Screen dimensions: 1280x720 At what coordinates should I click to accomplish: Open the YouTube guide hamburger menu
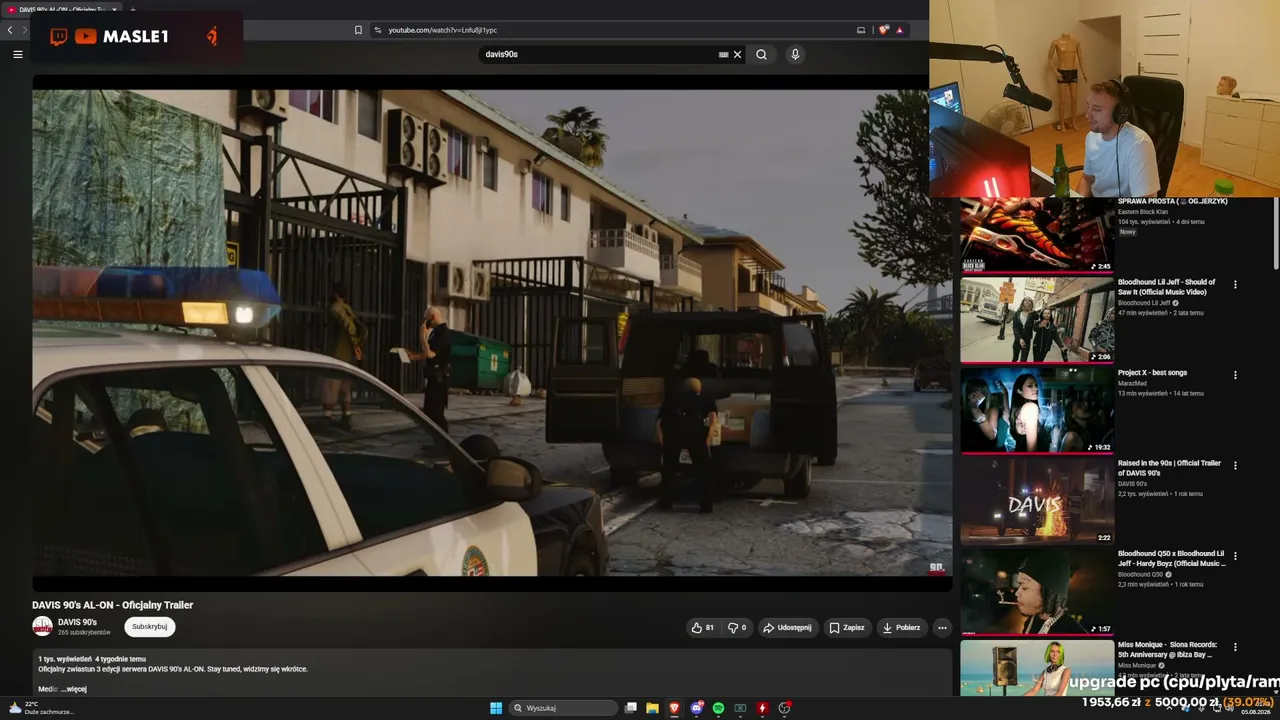[x=17, y=54]
